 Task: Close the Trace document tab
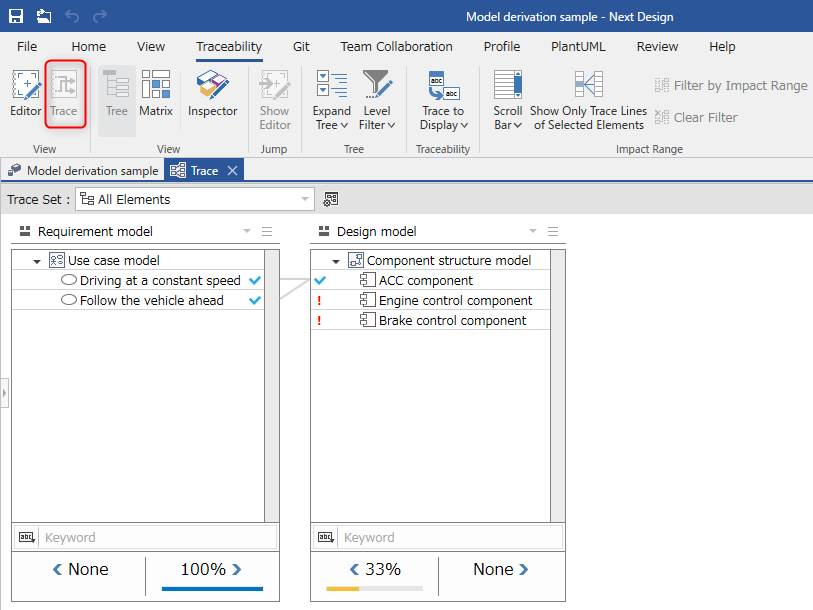click(233, 171)
